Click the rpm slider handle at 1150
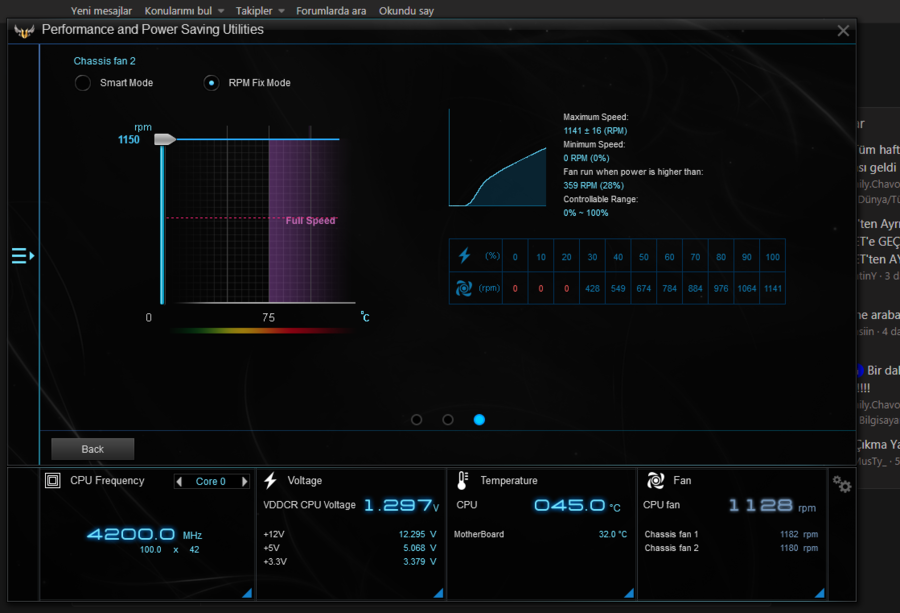Image resolution: width=900 pixels, height=613 pixels. pos(165,140)
